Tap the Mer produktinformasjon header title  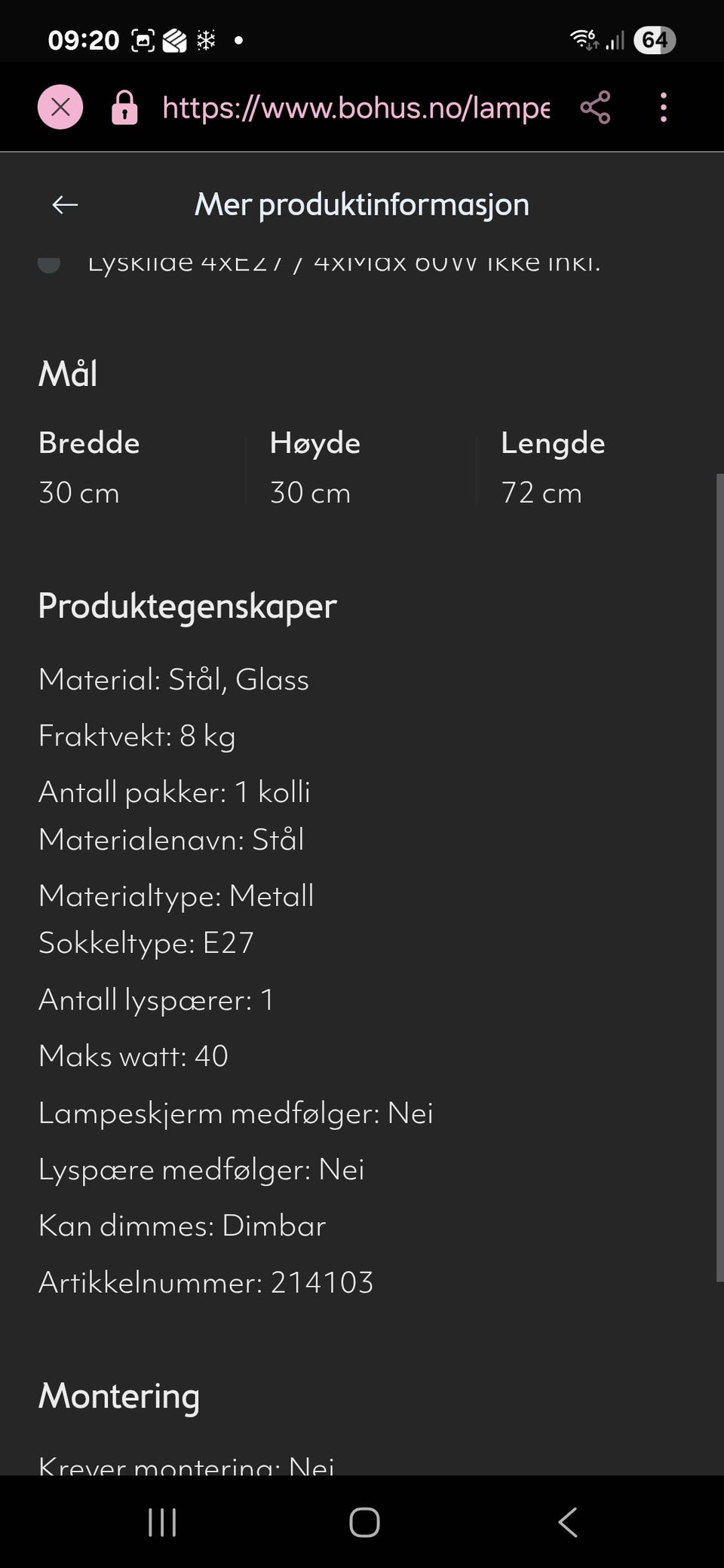click(x=361, y=204)
